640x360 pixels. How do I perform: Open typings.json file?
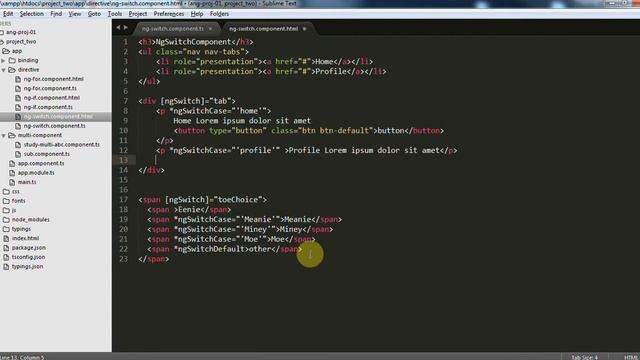point(27,267)
